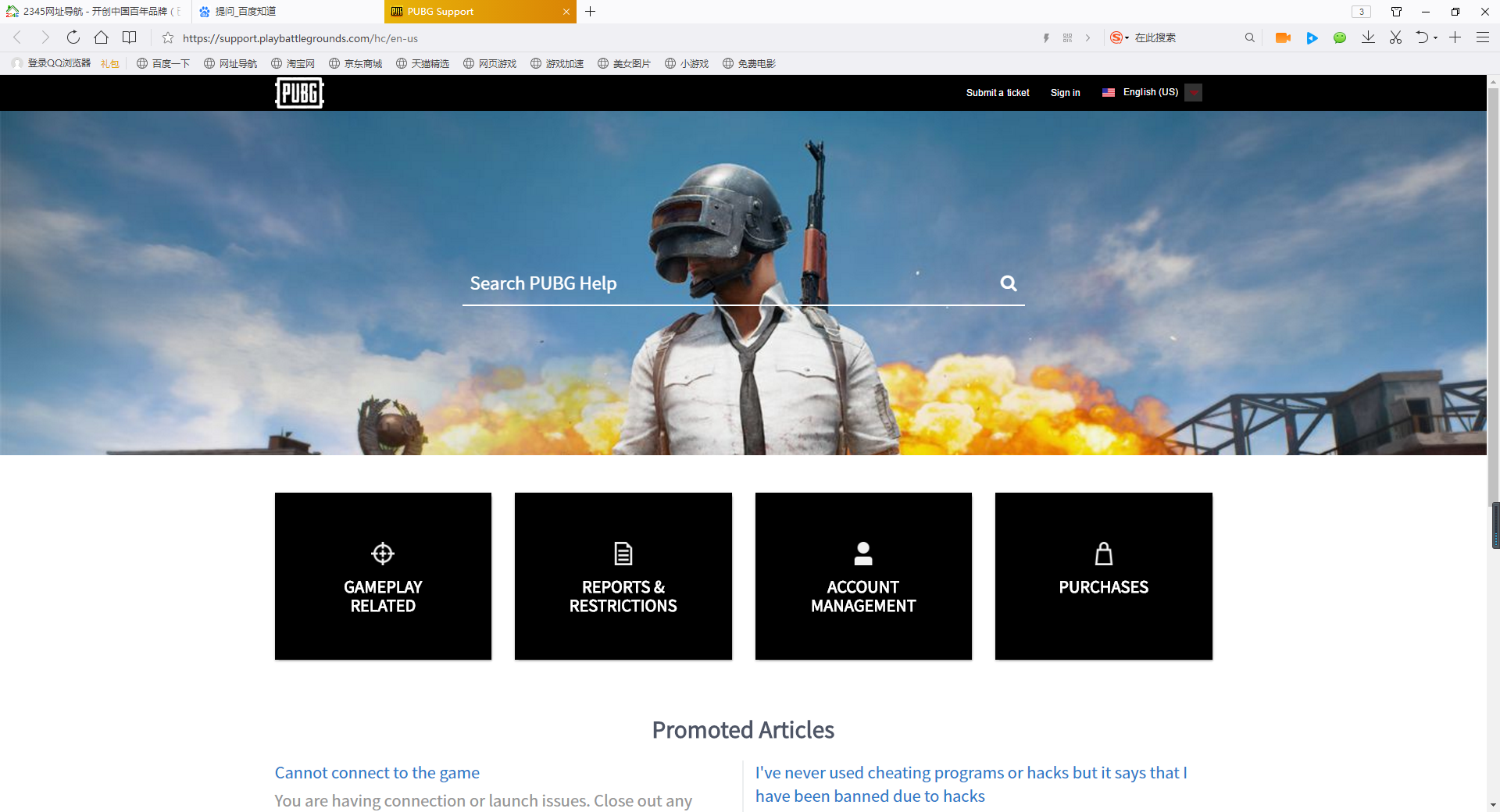Bookmark this page with the star icon
Viewport: 1500px width, 812px height.
click(167, 37)
